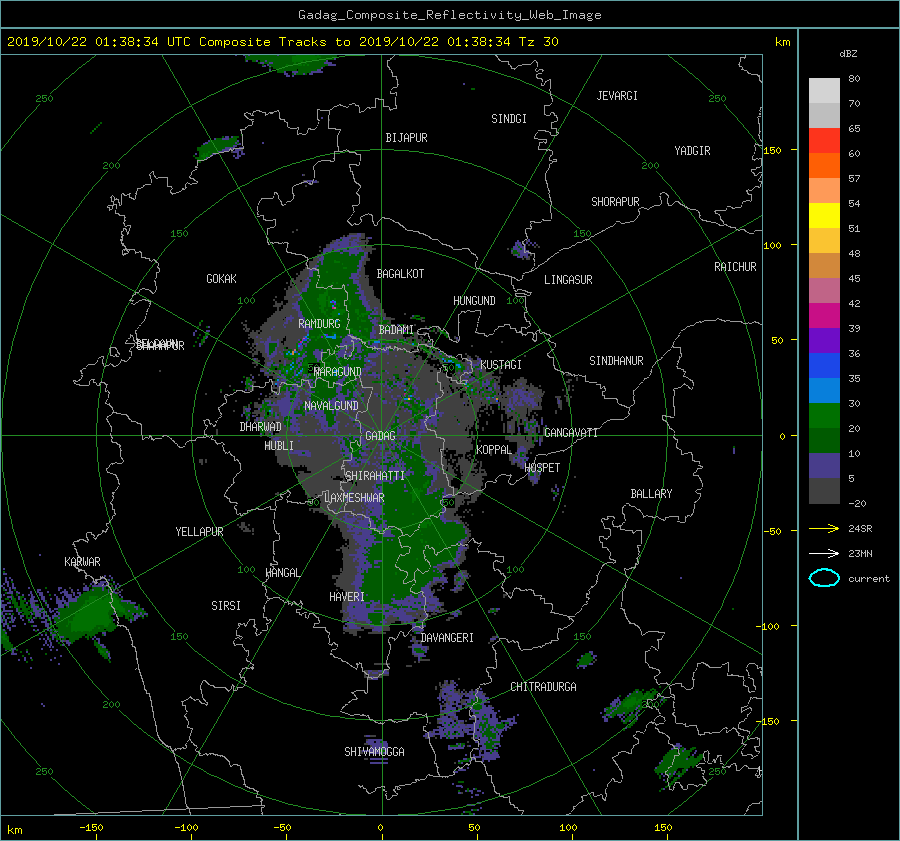Image resolution: width=900 pixels, height=841 pixels.
Task: Click the yellow 24SR arrow legend icon
Action: click(x=824, y=528)
